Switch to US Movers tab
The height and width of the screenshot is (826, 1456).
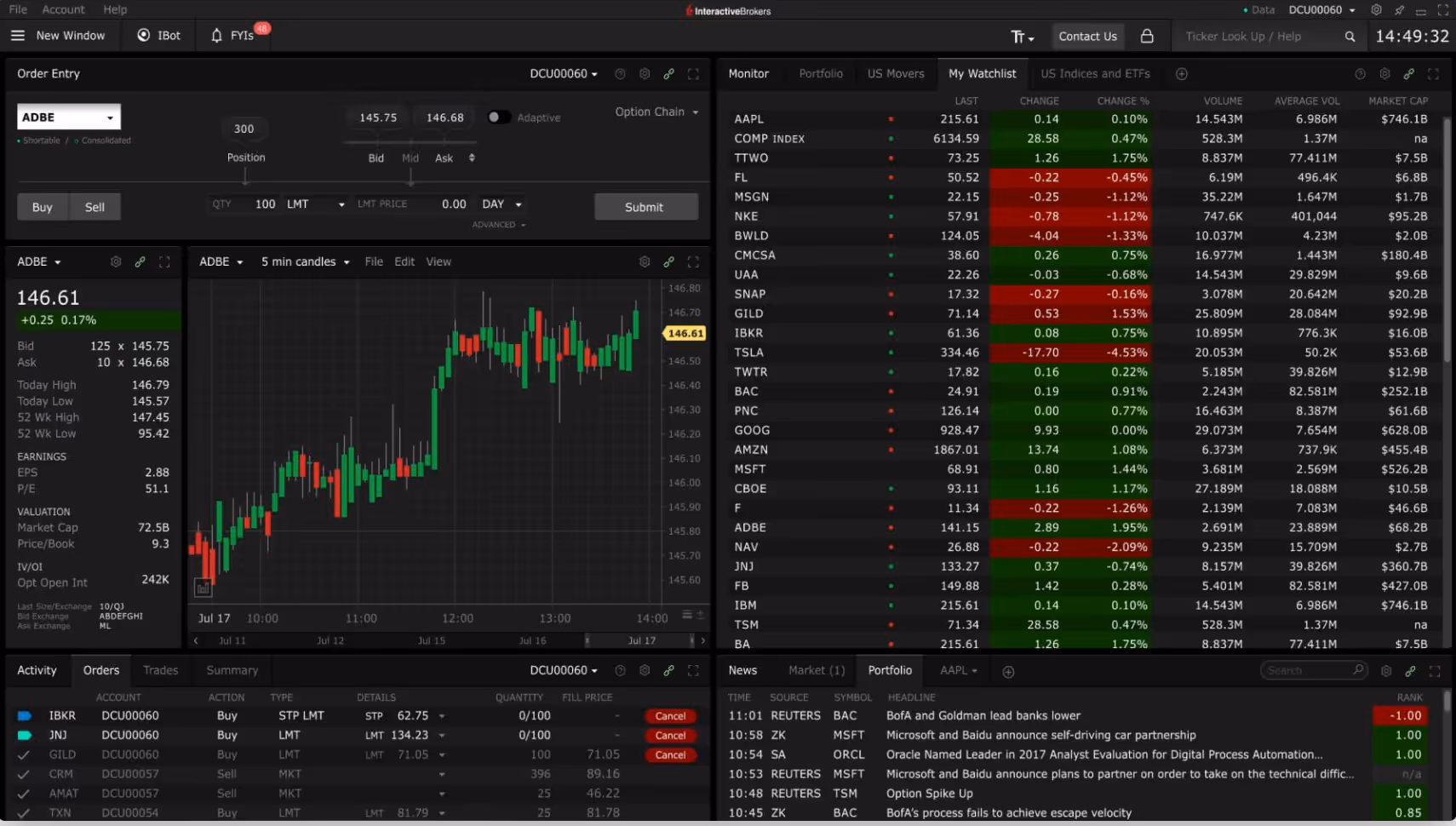tap(895, 74)
